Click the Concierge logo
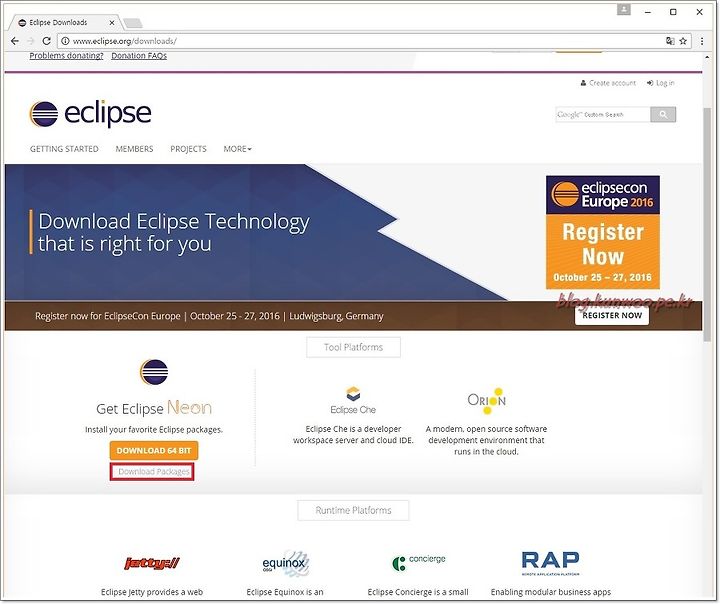 click(418, 562)
